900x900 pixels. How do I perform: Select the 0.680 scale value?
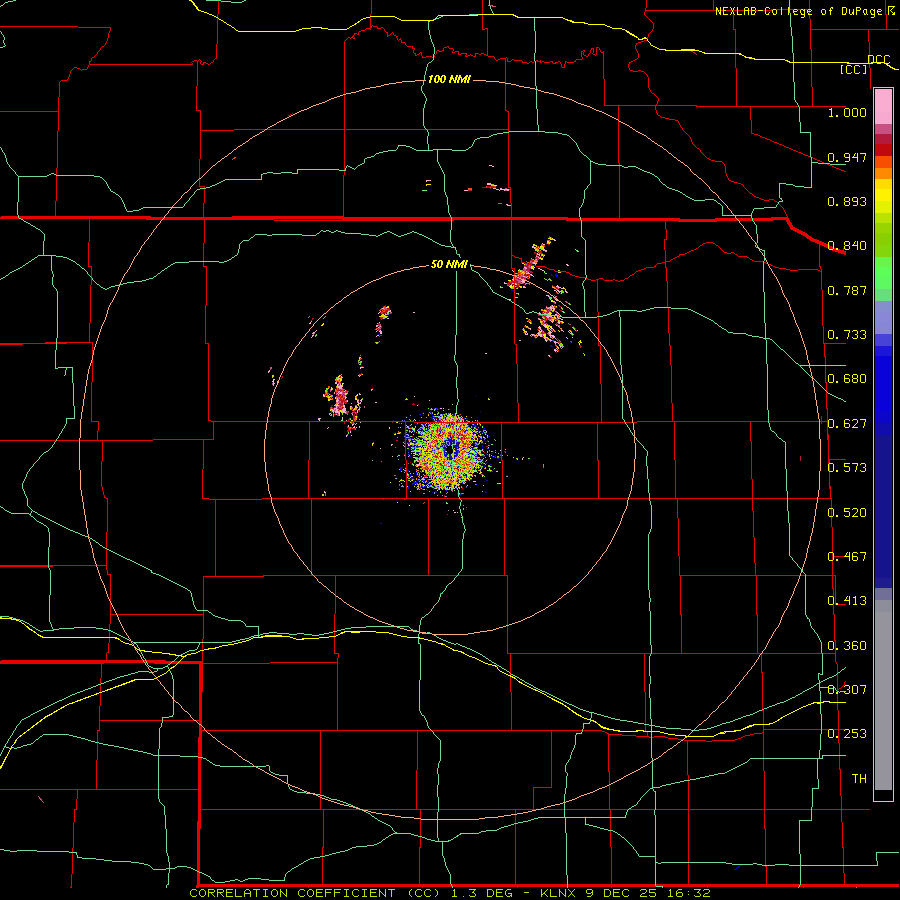pos(847,379)
